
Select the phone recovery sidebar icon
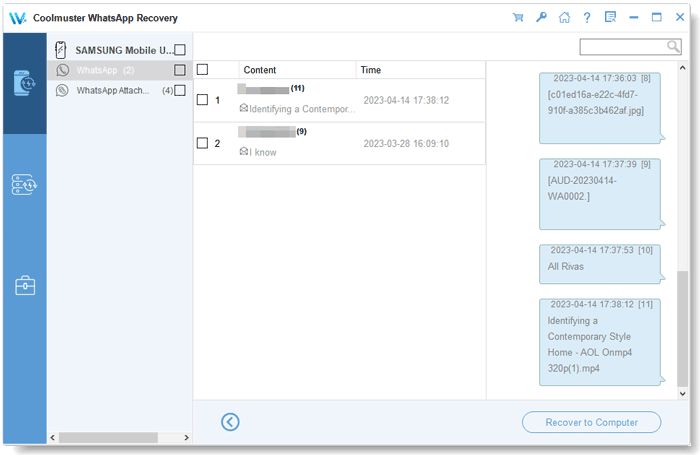[x=24, y=83]
